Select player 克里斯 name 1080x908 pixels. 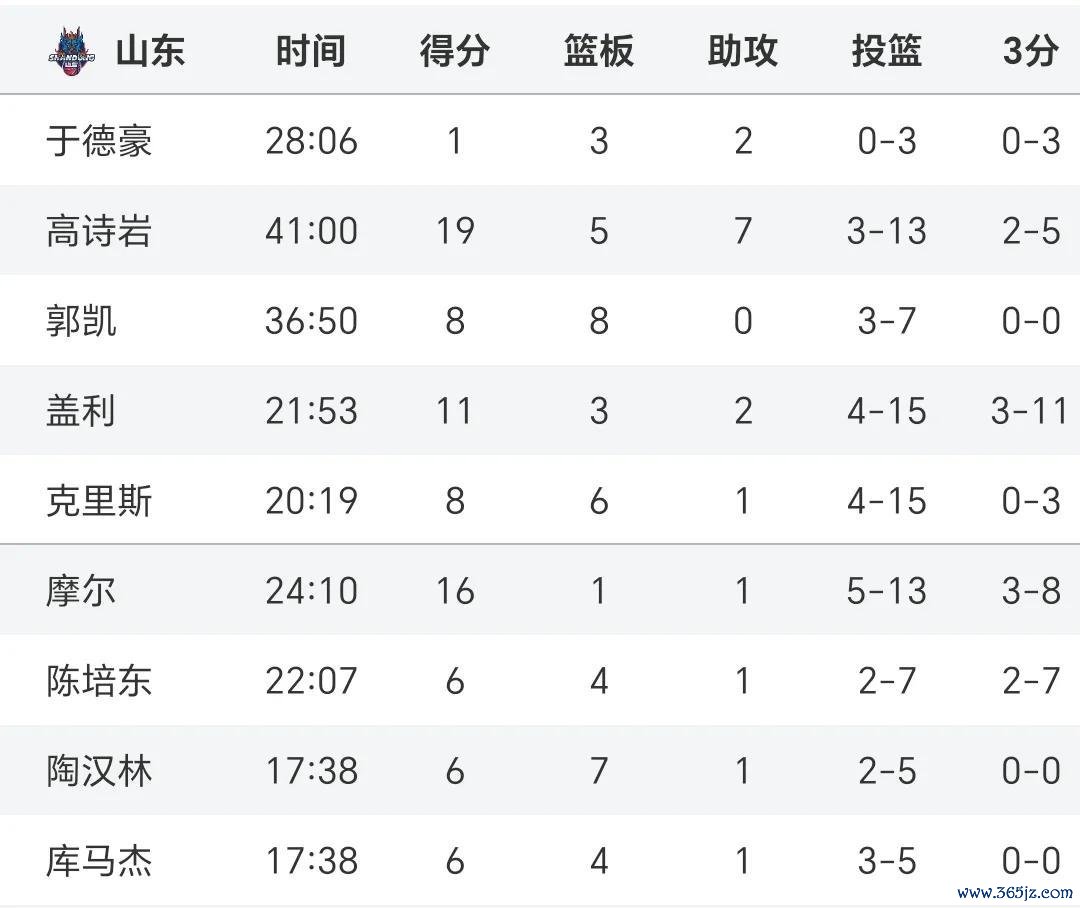point(98,501)
